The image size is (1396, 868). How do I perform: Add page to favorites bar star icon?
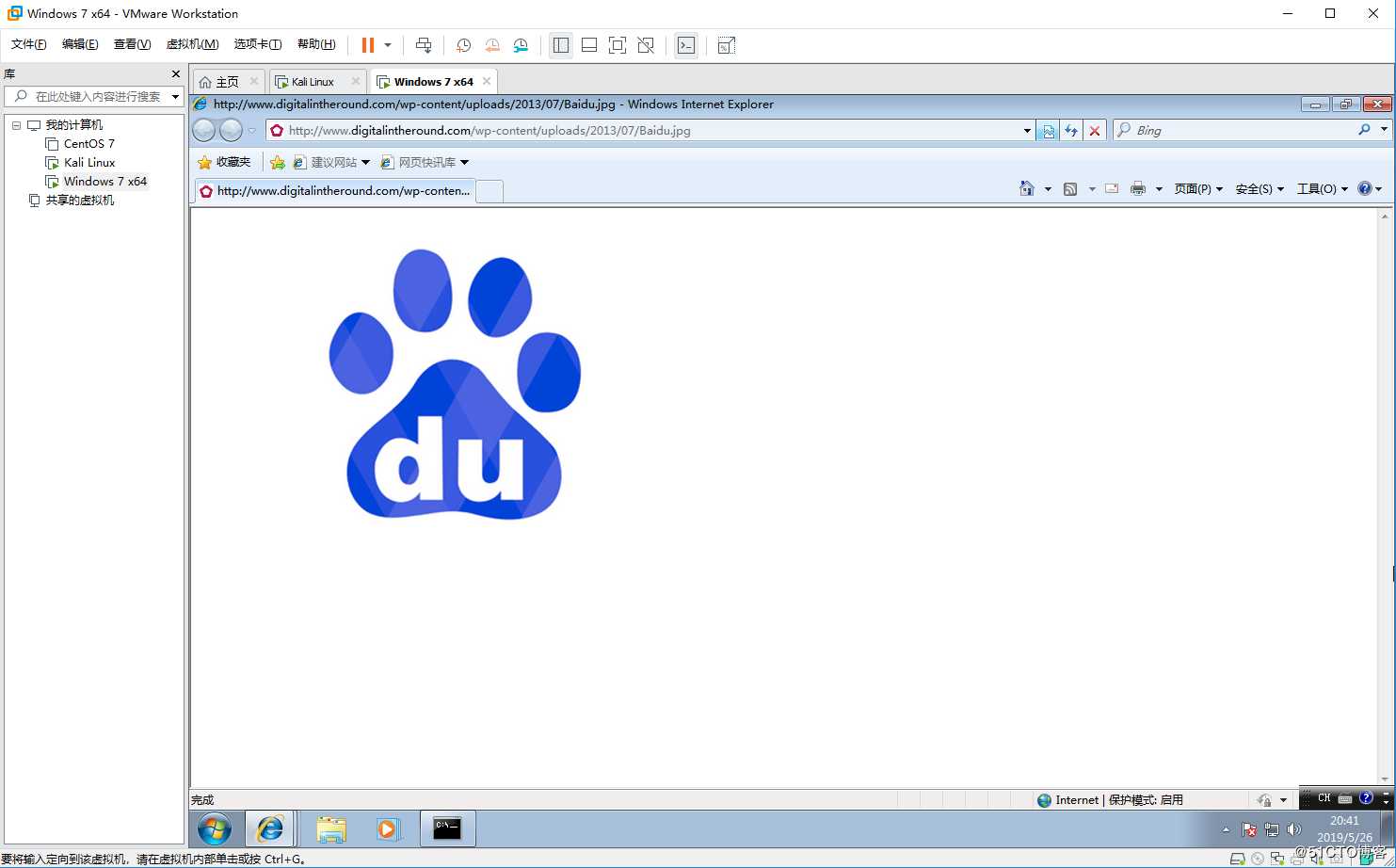277,163
